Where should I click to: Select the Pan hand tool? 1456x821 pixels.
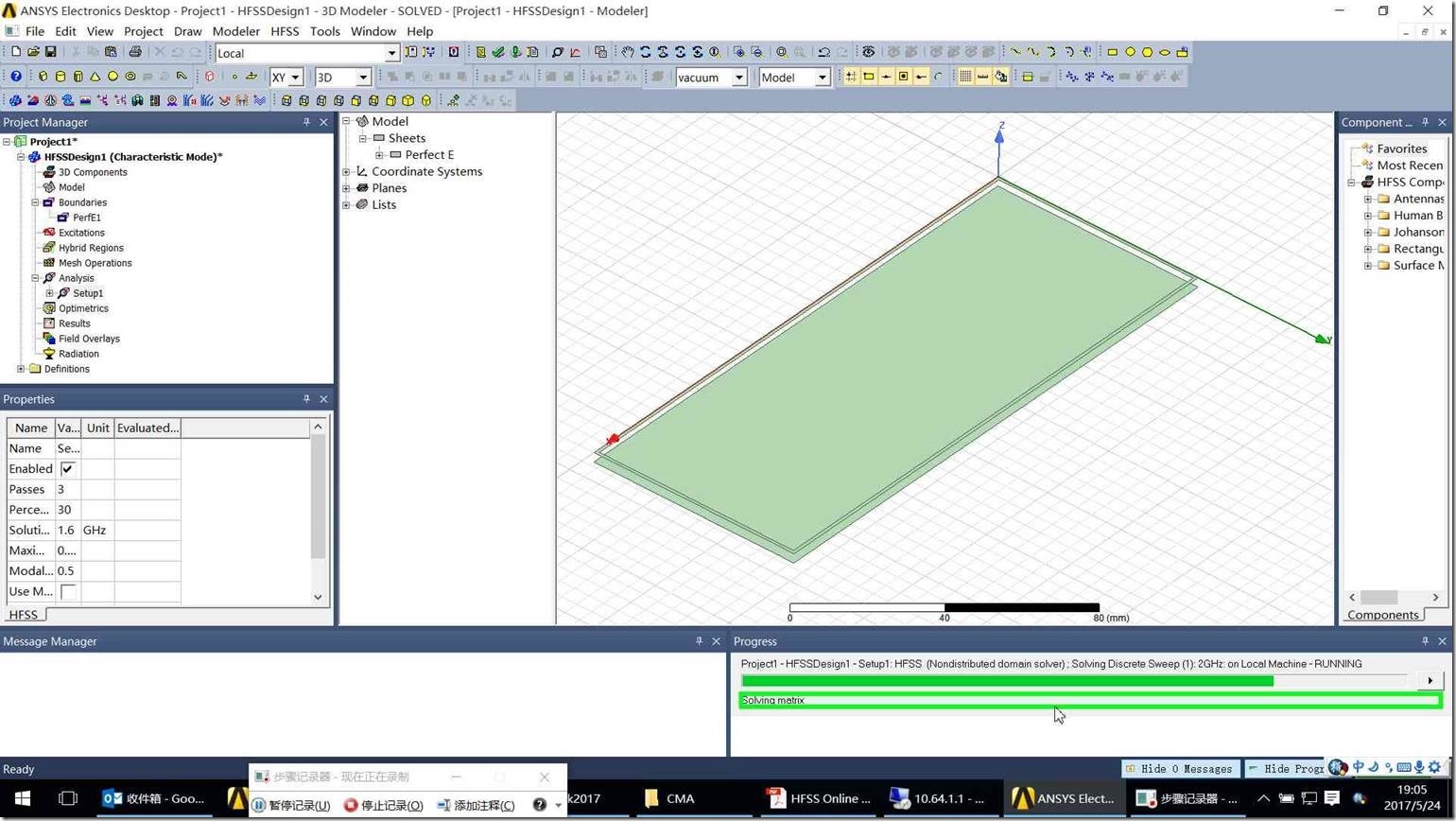(x=628, y=52)
